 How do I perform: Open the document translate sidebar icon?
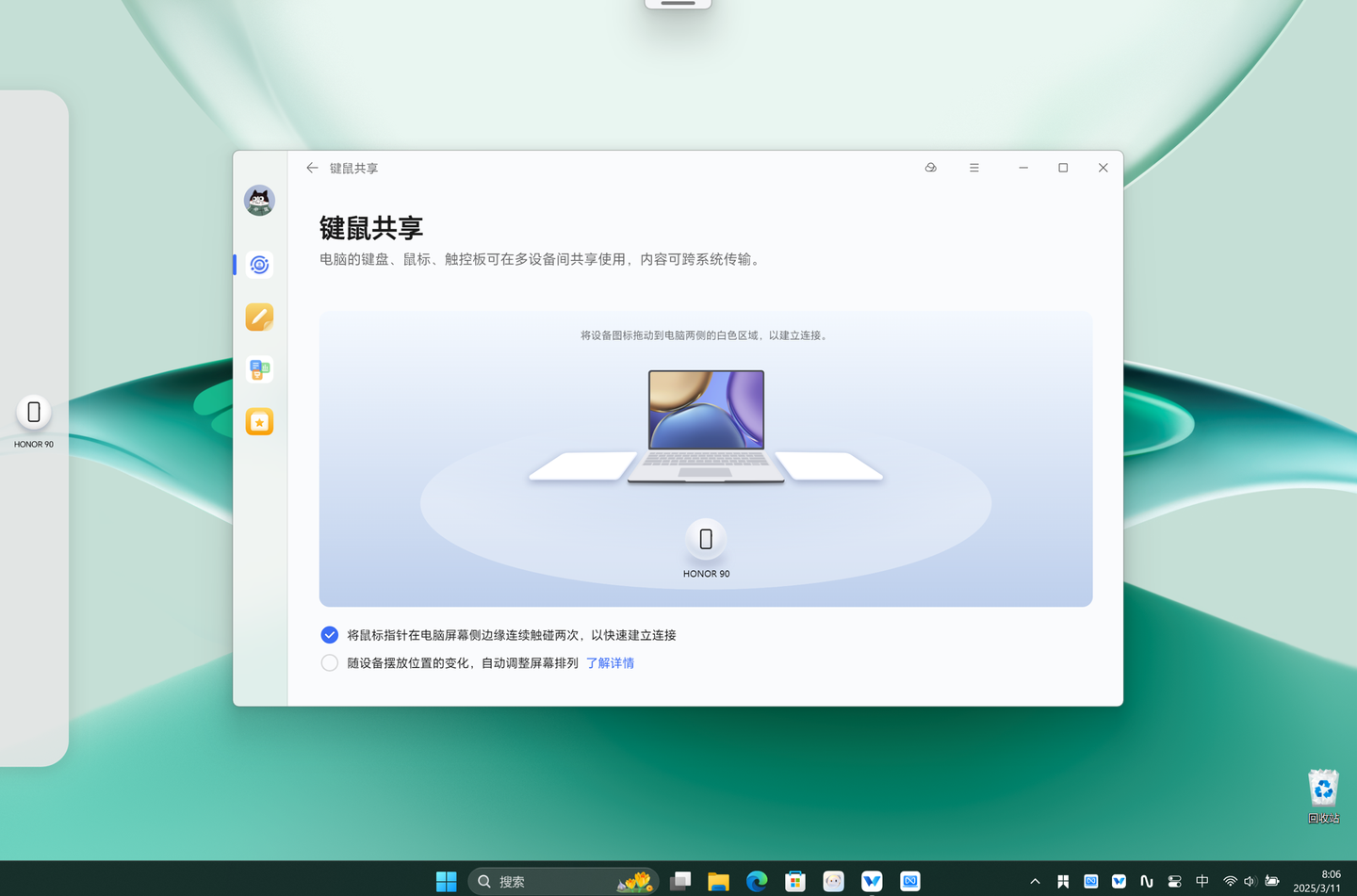coord(259,369)
